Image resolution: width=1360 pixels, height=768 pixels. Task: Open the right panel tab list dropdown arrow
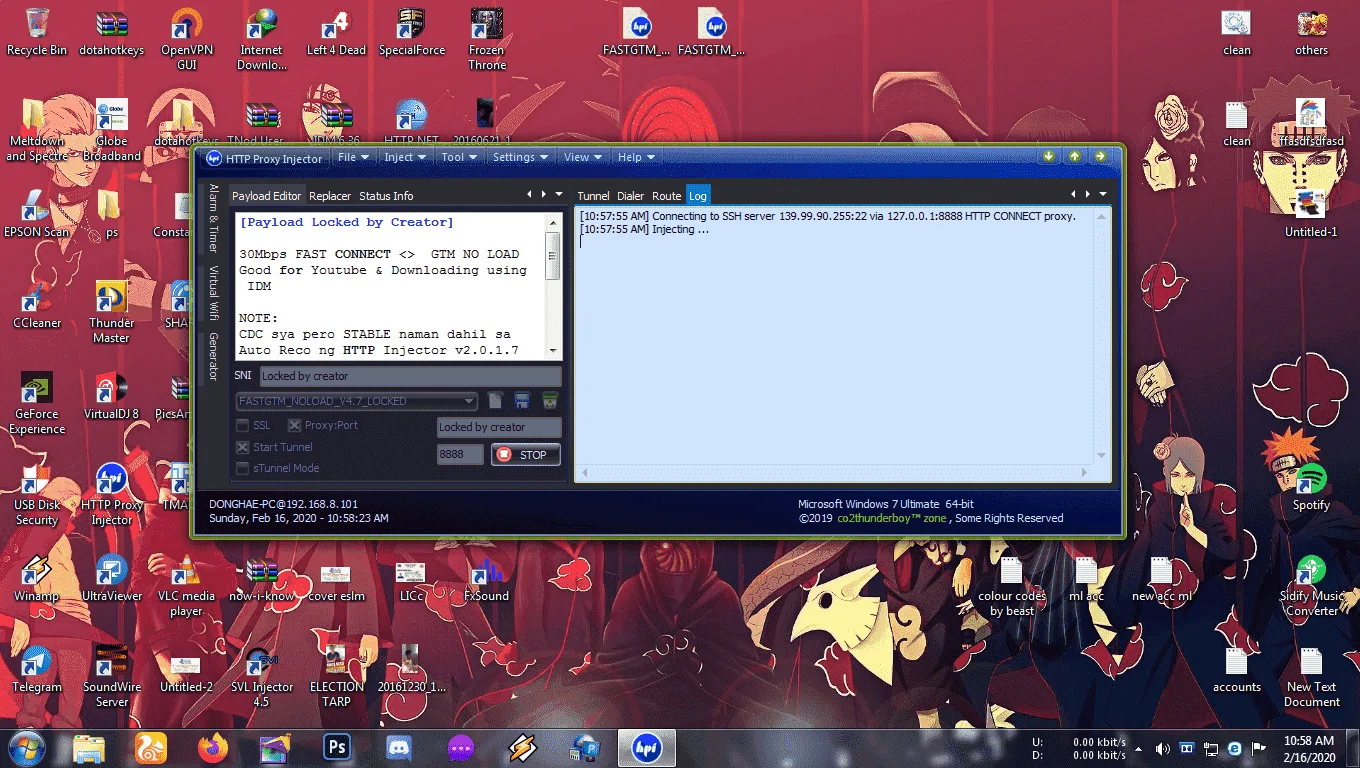[1103, 194]
